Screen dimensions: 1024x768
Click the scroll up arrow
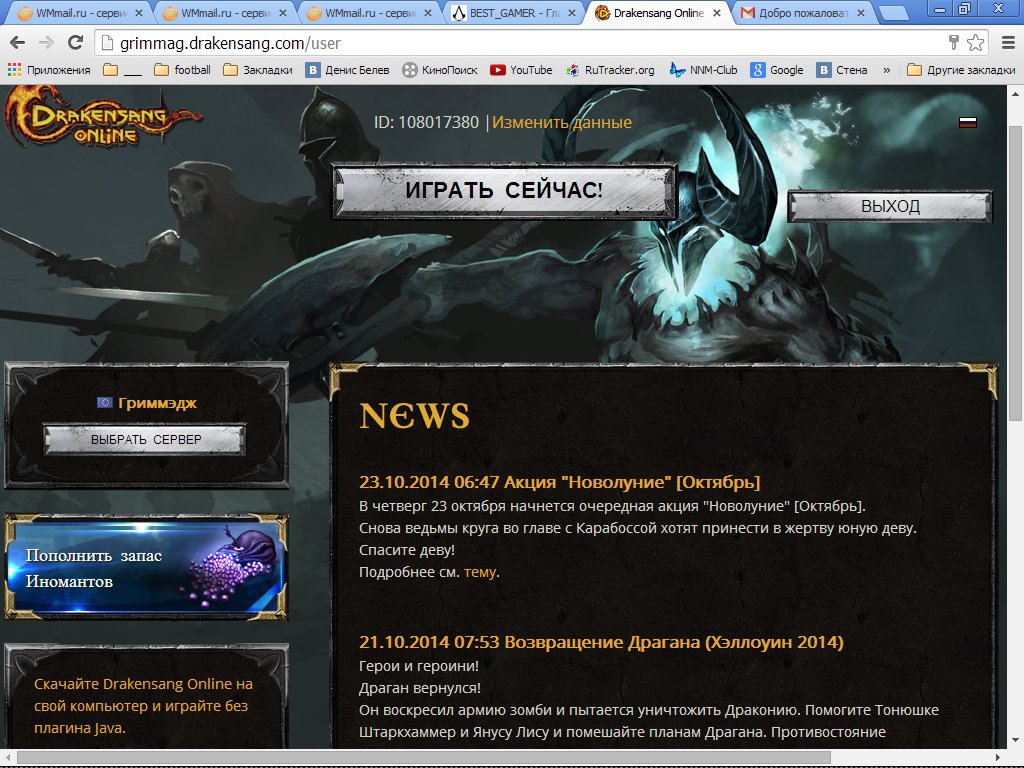coord(1015,93)
